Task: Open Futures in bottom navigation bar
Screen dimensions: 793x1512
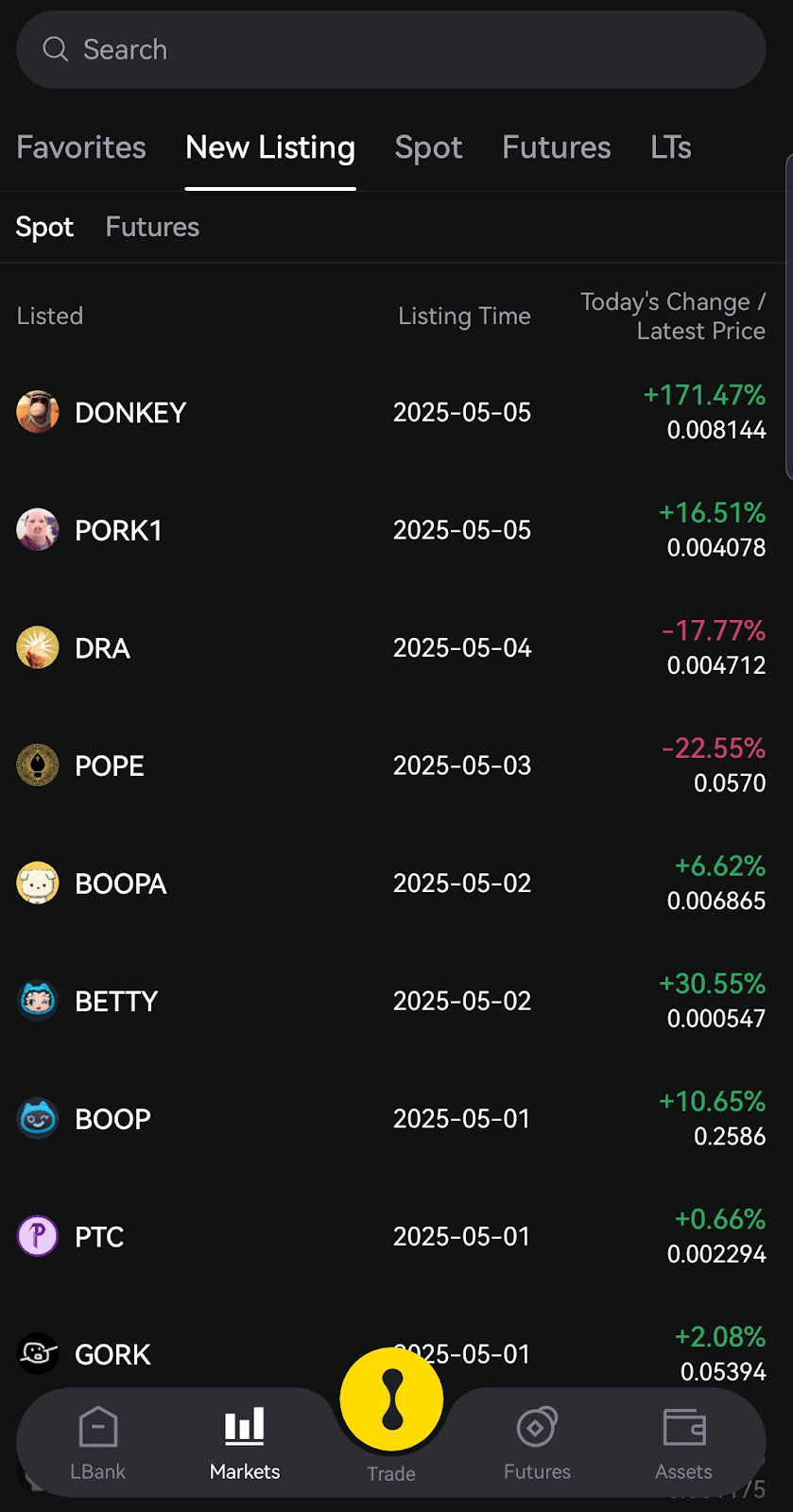Action: pyautogui.click(x=537, y=1442)
